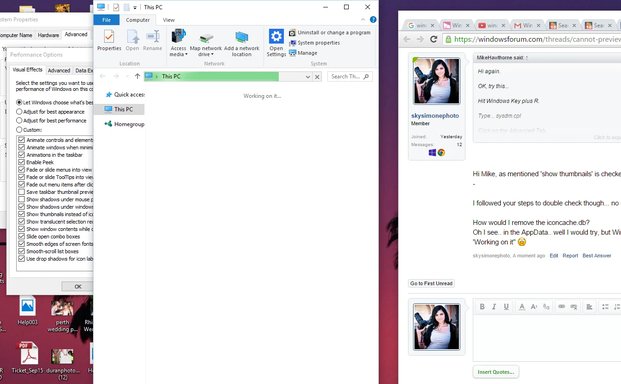Click the unordered list icon in the editor
The width and height of the screenshot is (621, 384).
[x=605, y=306]
